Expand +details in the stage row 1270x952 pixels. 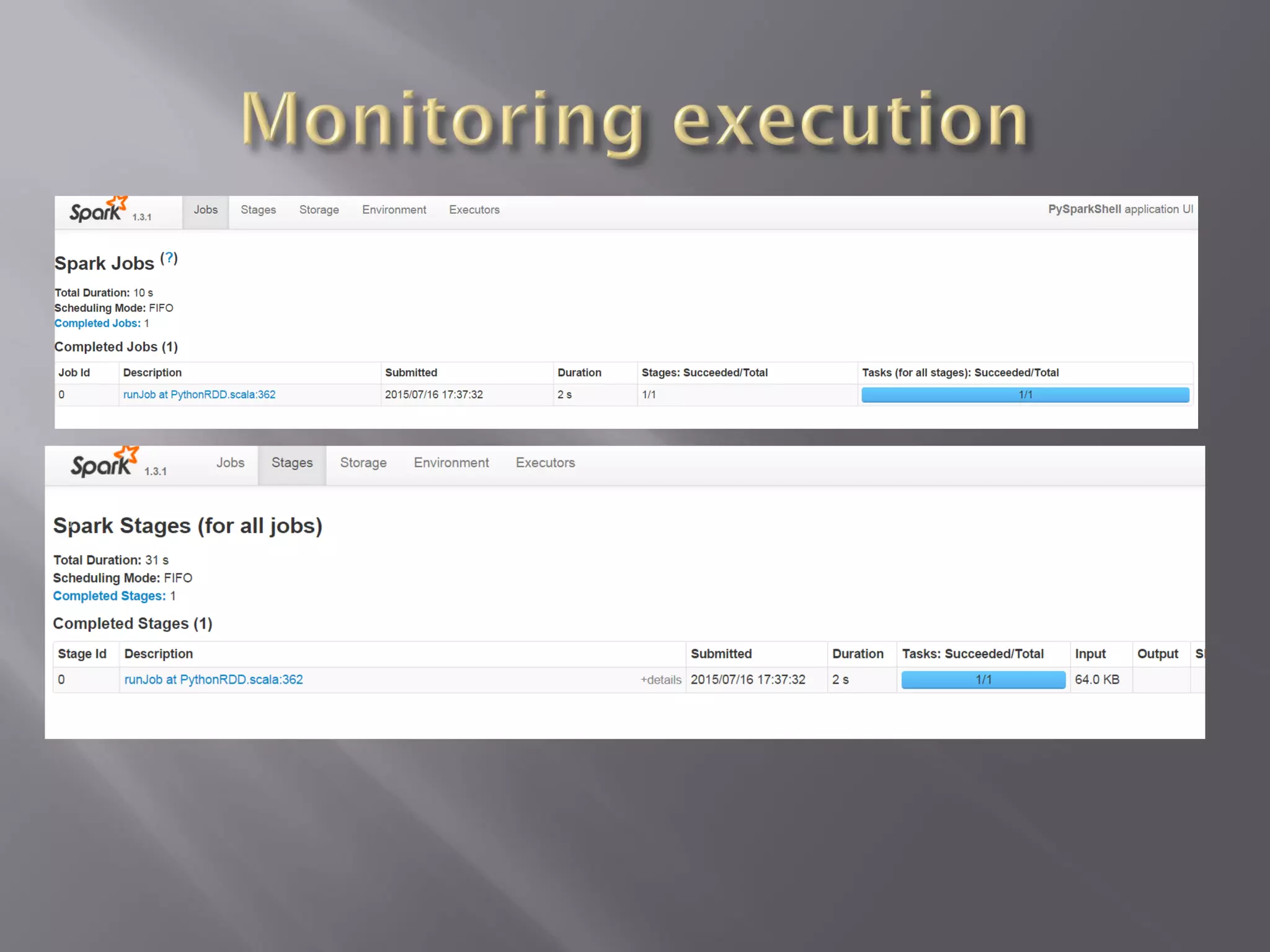coord(660,681)
